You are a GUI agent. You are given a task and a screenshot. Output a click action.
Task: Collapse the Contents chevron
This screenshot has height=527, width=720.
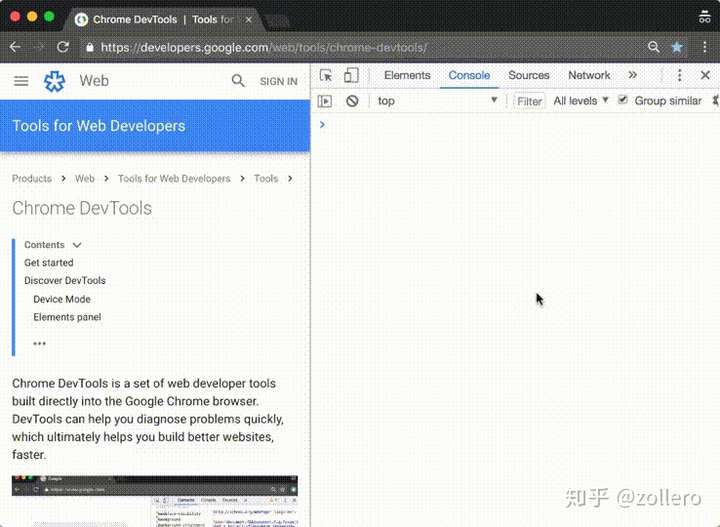[77, 245]
